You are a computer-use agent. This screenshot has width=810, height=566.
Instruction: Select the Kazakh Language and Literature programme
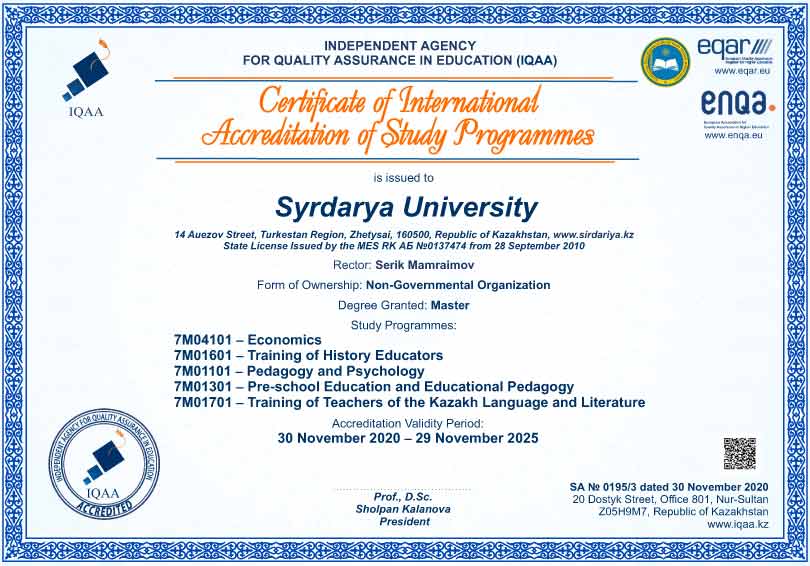pos(409,402)
